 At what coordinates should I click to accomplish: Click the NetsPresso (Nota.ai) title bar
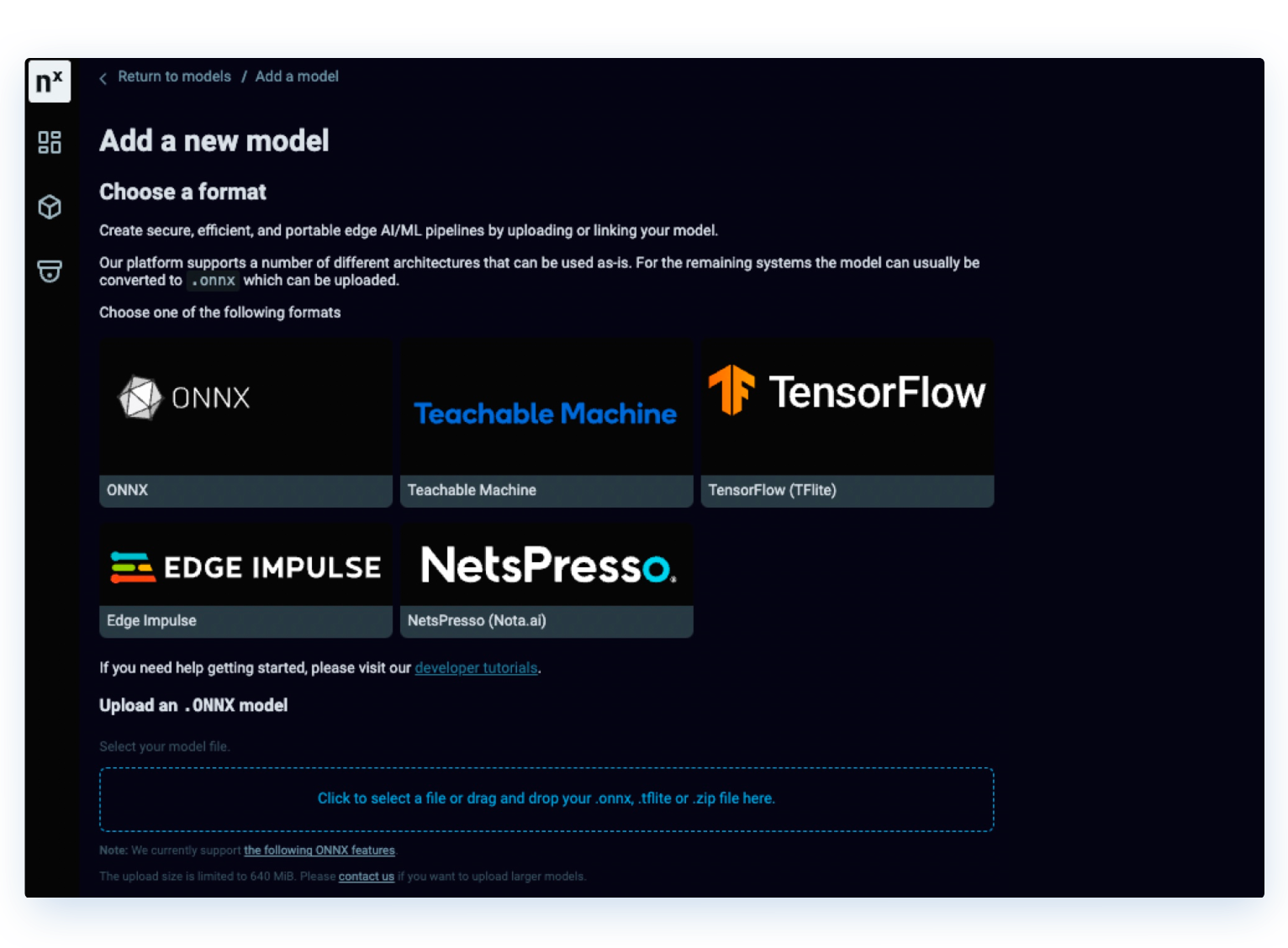tap(545, 621)
